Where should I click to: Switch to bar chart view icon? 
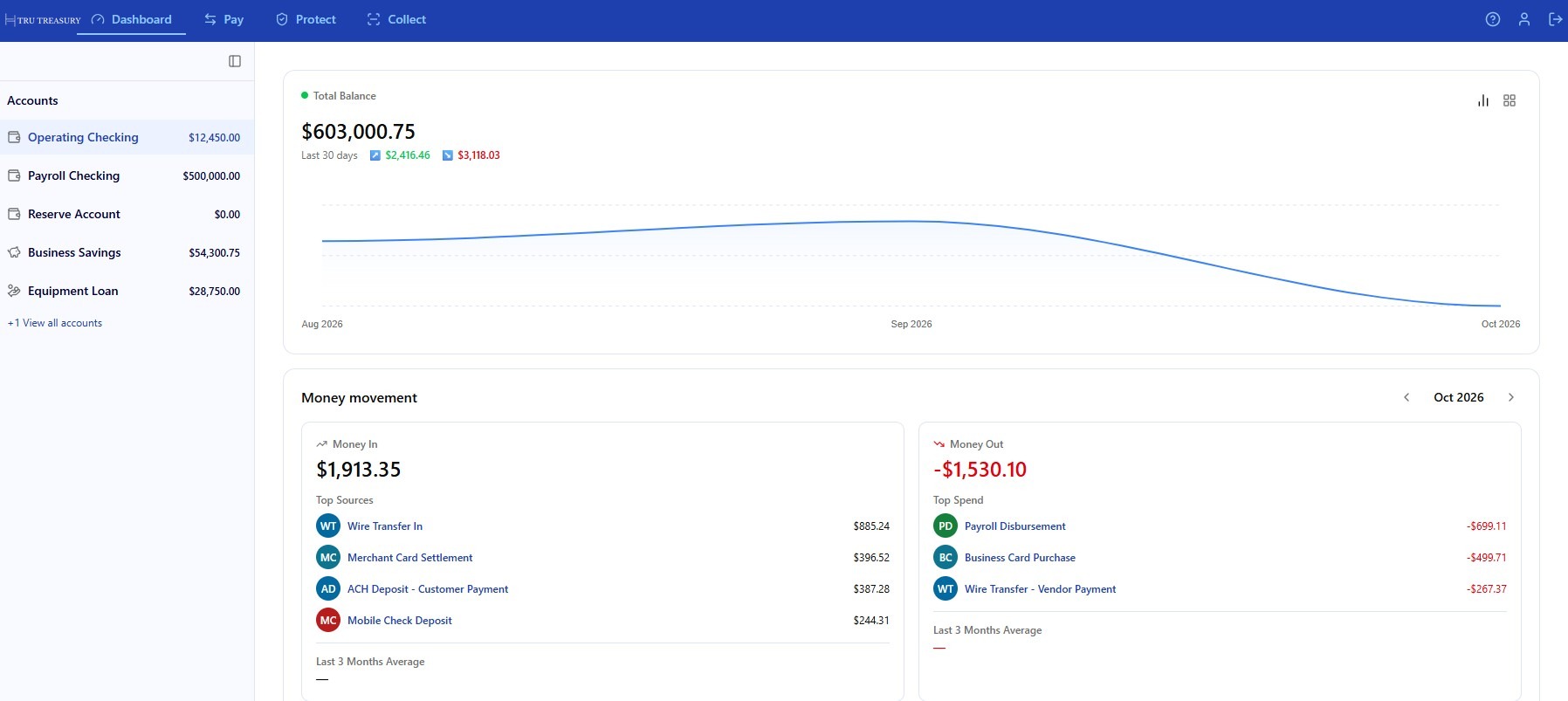coord(1483,100)
